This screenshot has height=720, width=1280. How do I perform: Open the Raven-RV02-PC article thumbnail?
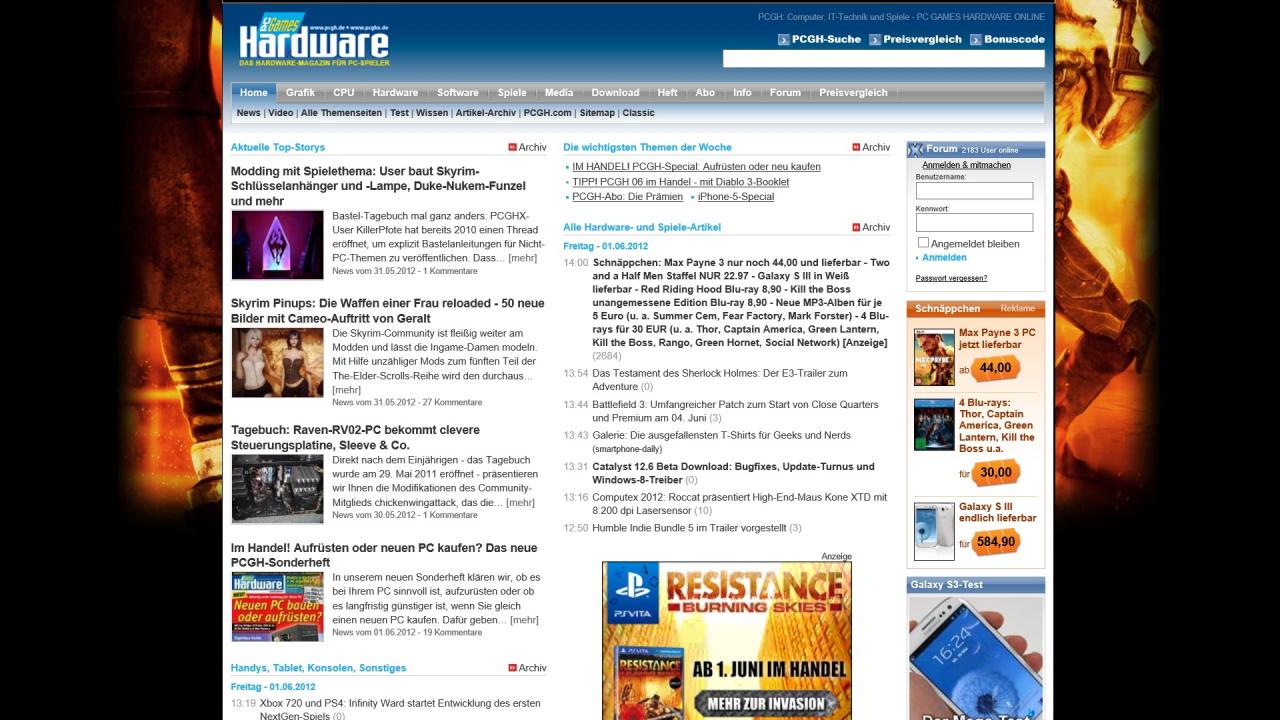click(x=278, y=489)
